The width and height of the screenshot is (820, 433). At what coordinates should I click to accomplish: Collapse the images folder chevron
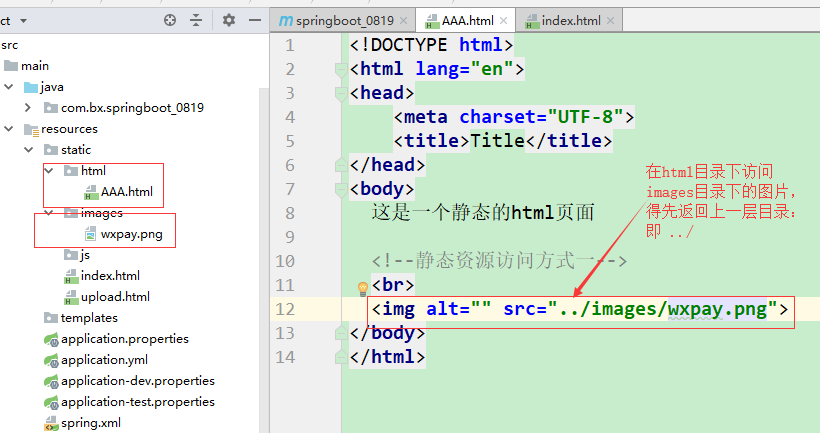click(49, 212)
